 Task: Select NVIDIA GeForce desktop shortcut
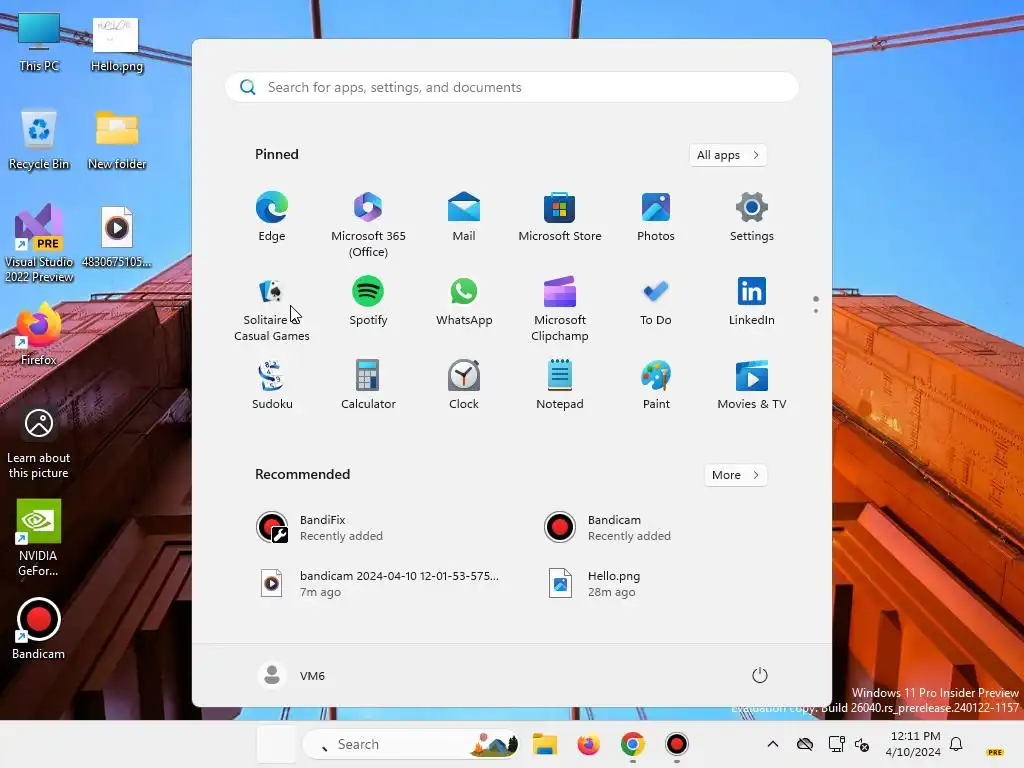tap(39, 538)
